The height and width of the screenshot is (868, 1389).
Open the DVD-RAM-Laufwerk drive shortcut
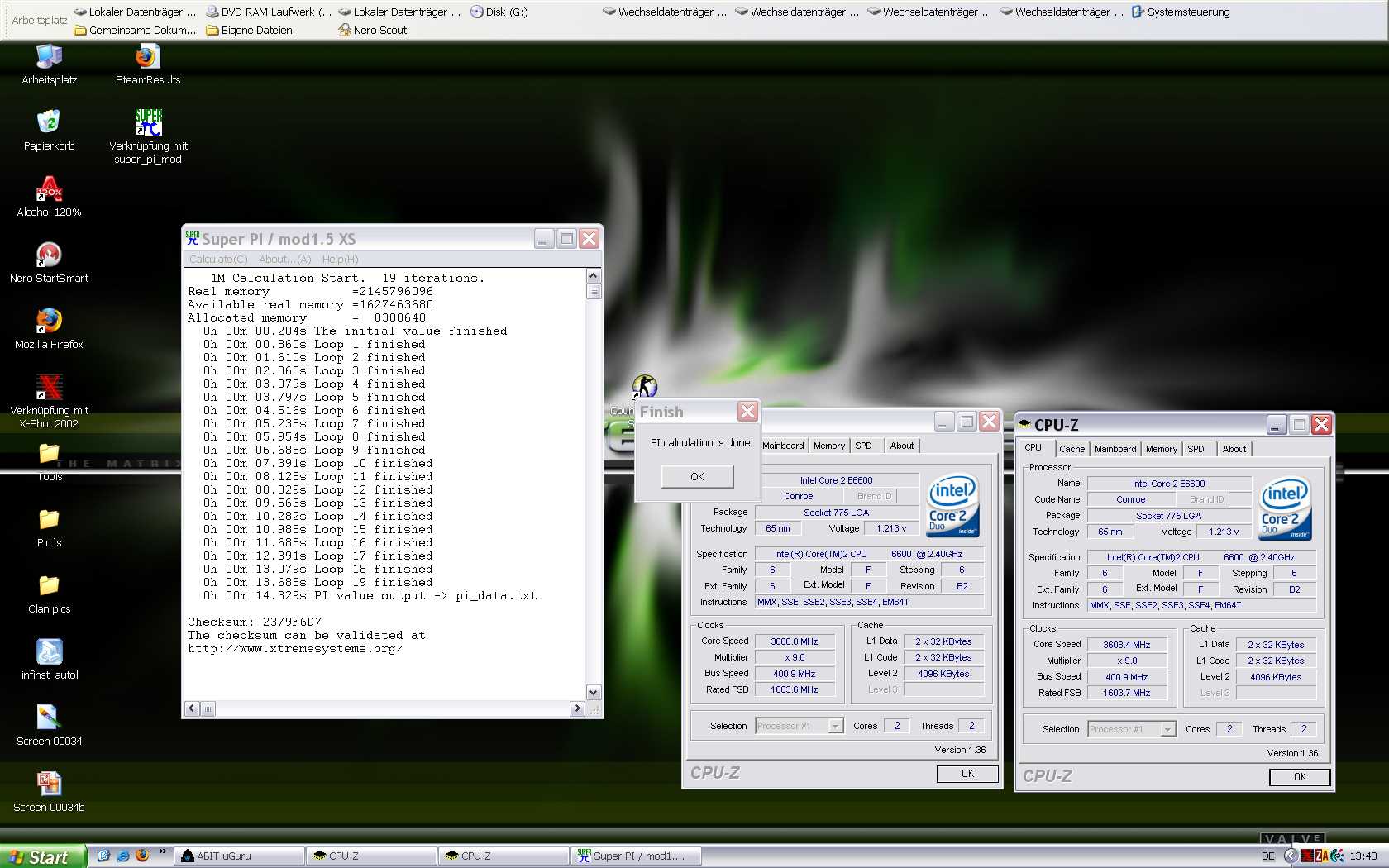[268, 12]
